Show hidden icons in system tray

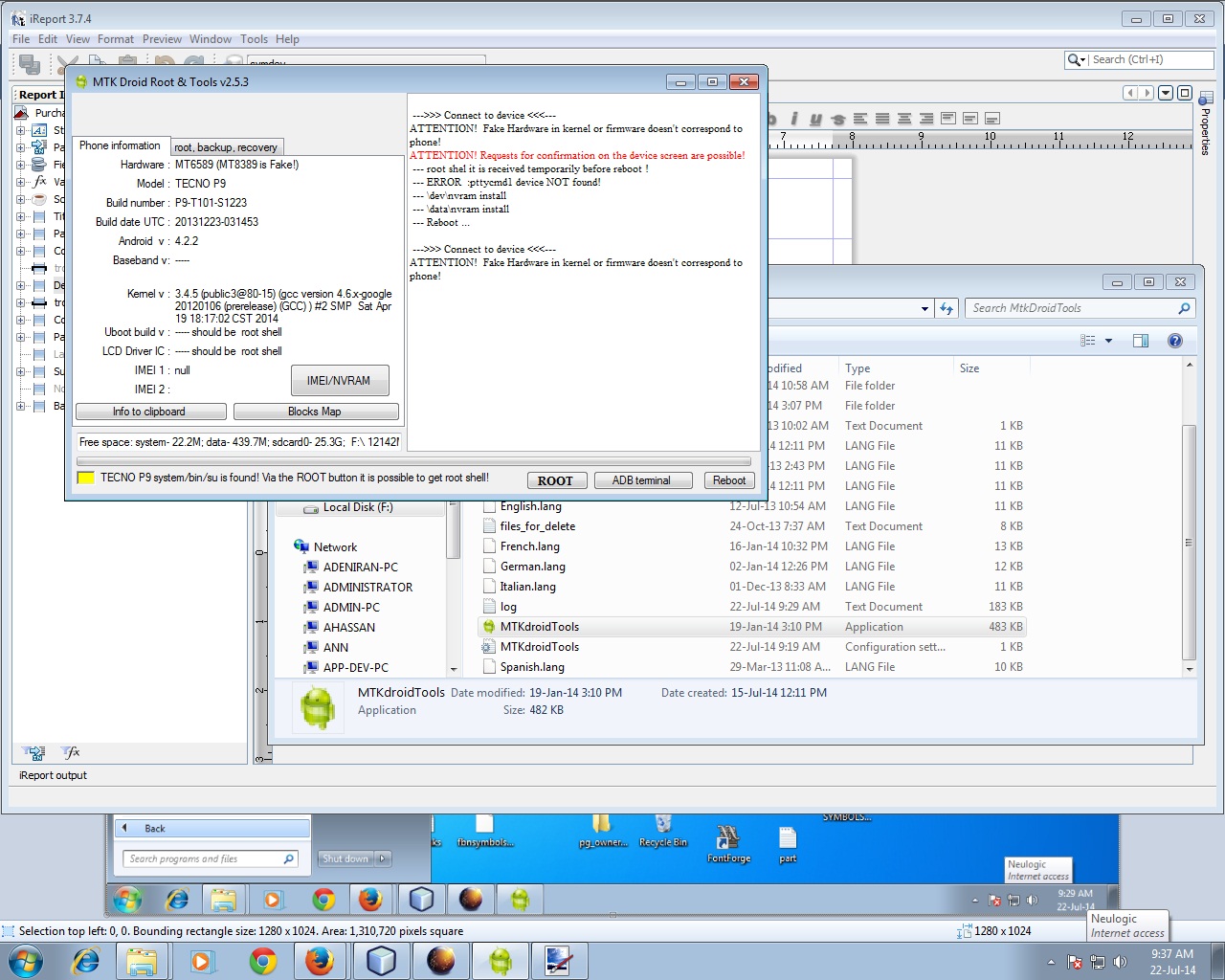1051,962
